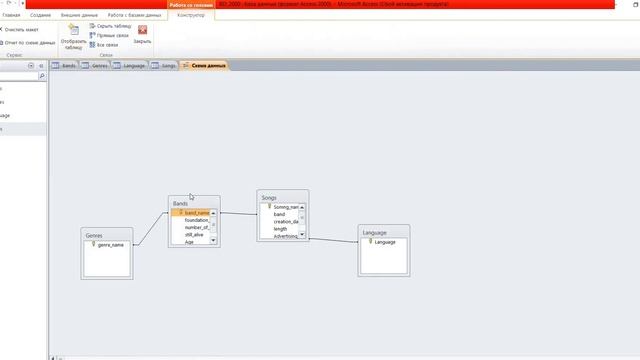Select the Songs table title bar
This screenshot has height=360, width=640.
282,198
